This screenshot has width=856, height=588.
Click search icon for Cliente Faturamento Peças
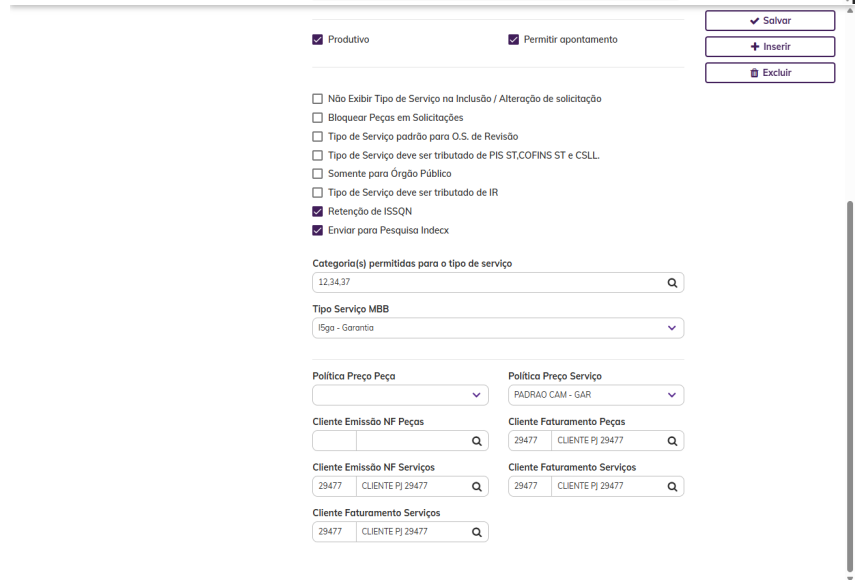tap(672, 440)
